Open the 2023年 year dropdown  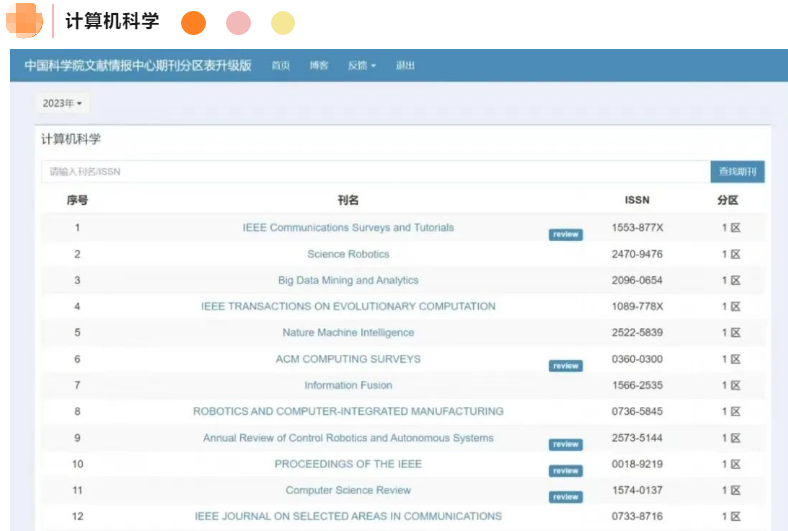tap(62, 103)
